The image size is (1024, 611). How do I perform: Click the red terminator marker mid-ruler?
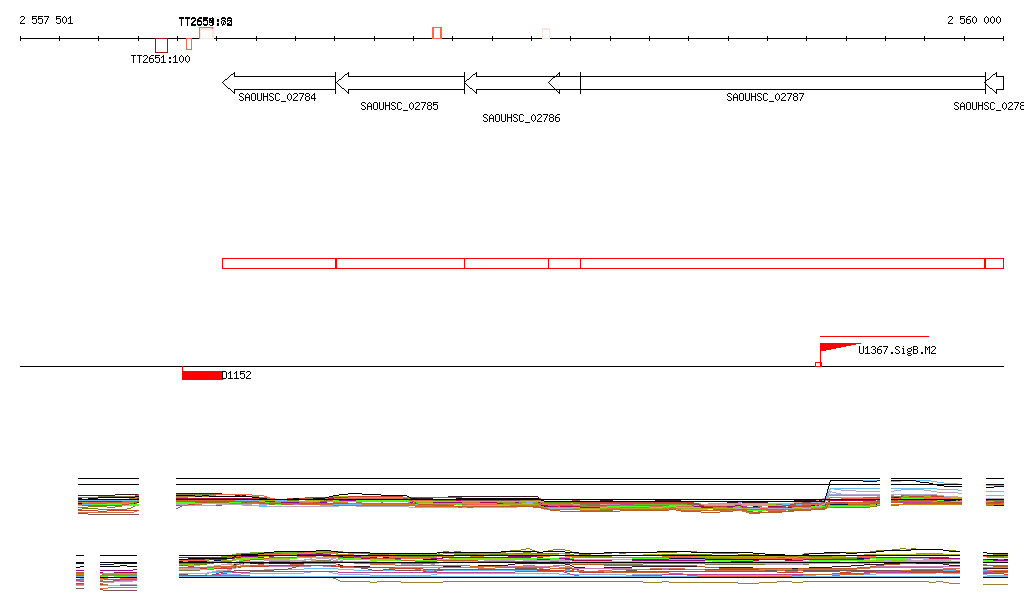(x=437, y=33)
